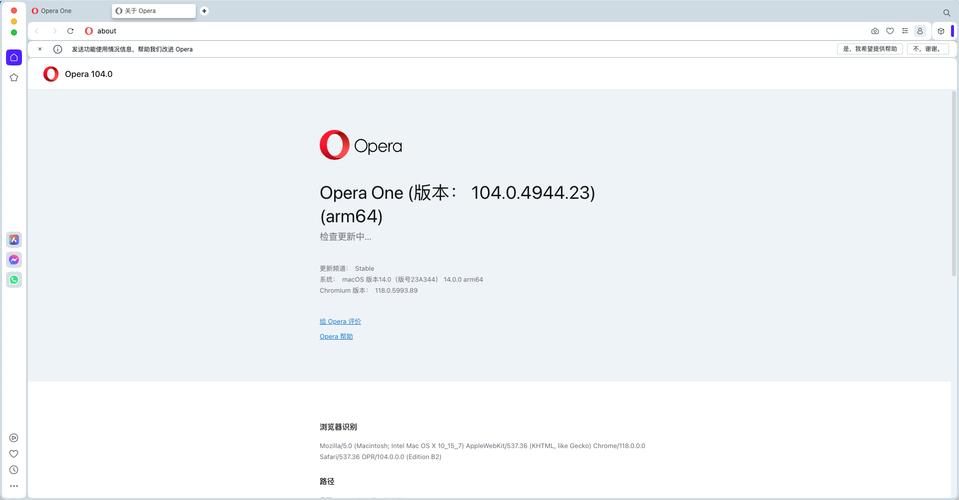The height and width of the screenshot is (500, 959).
Task: Reload the about page
Action: (70, 31)
